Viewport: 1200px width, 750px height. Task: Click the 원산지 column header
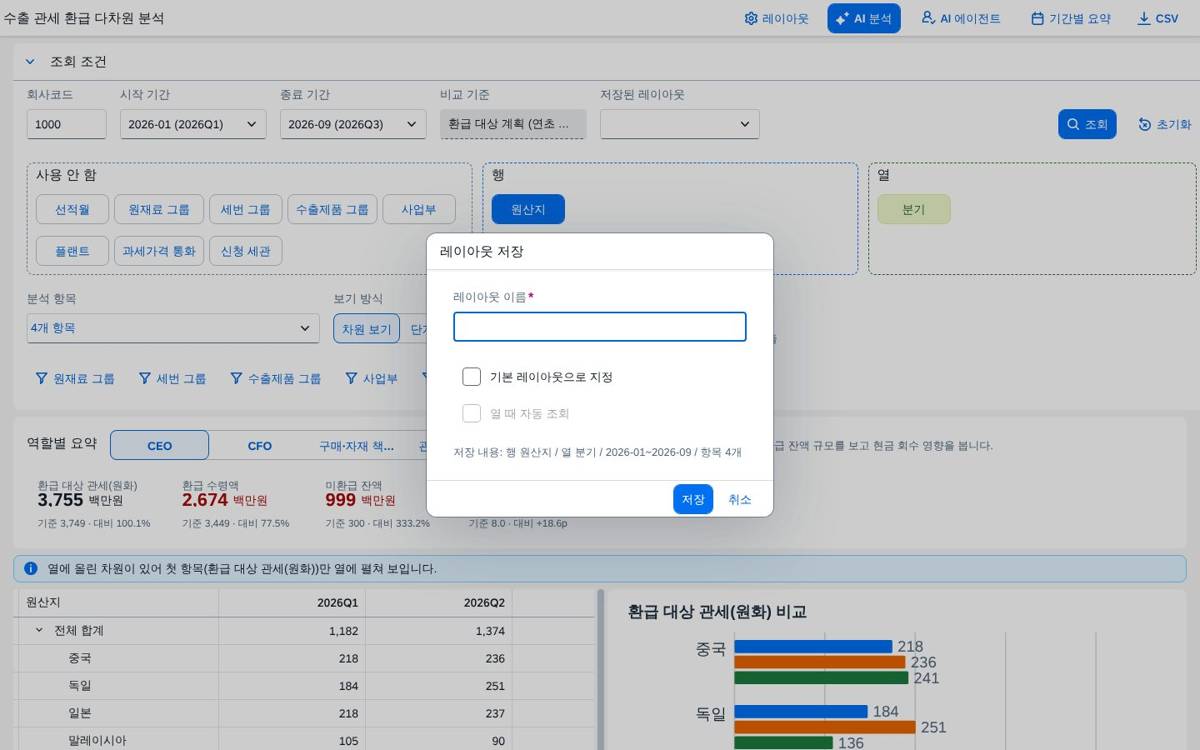pos(118,603)
